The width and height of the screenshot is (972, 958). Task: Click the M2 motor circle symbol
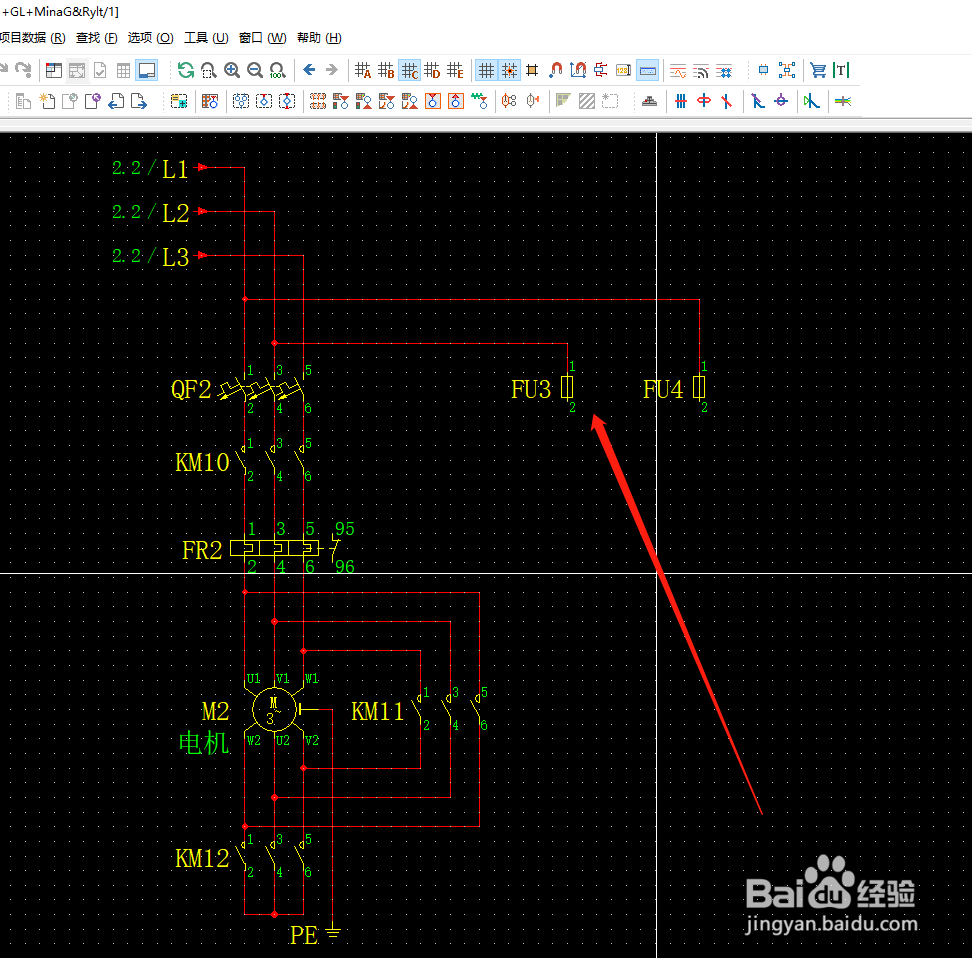point(274,709)
